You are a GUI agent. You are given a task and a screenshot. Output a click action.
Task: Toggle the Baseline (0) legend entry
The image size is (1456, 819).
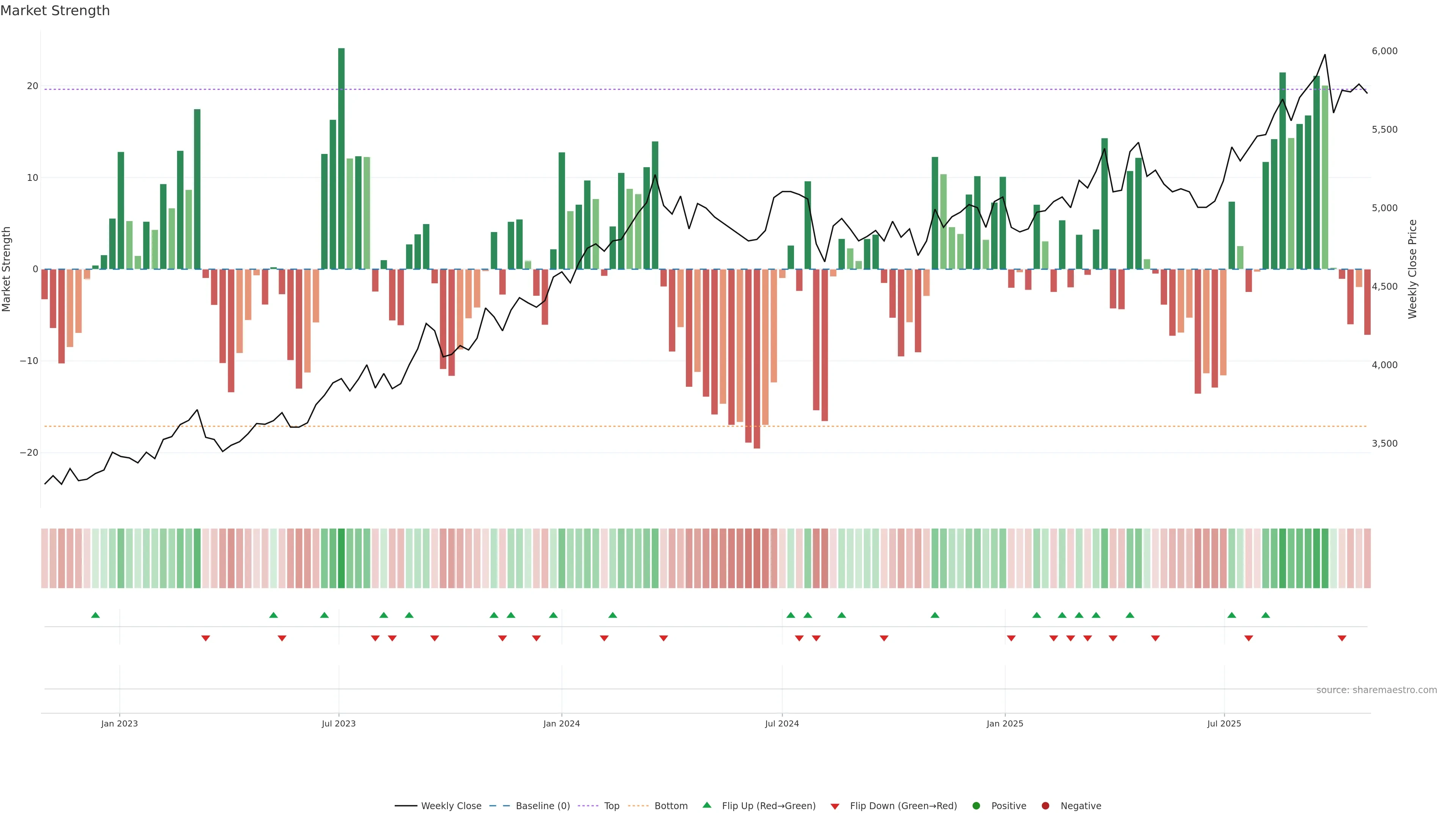(x=543, y=806)
